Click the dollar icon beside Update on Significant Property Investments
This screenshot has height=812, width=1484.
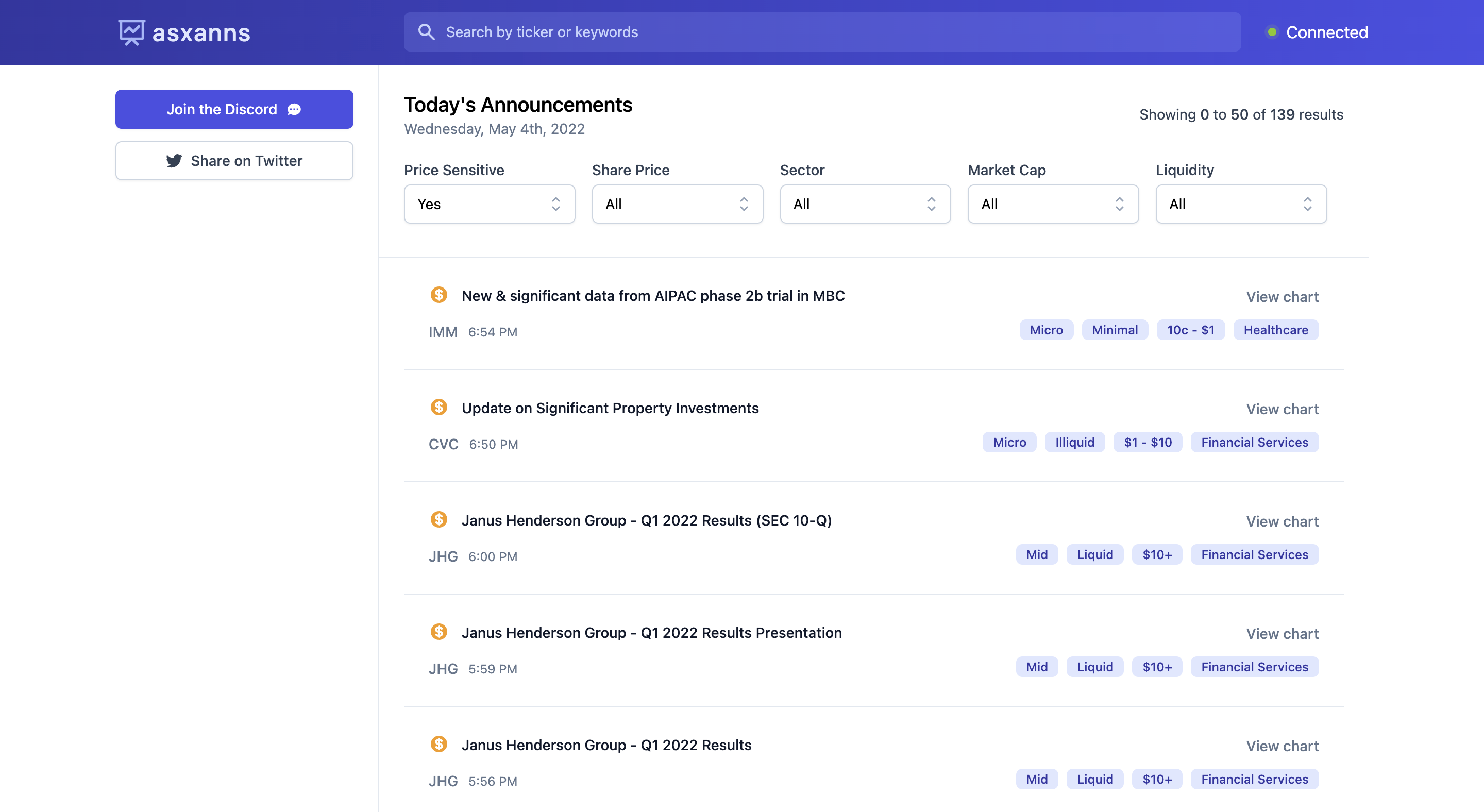(439, 407)
